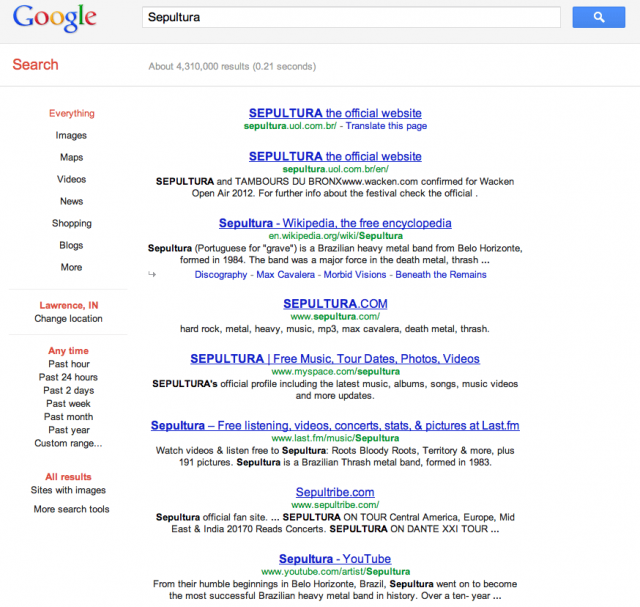Image resolution: width=640 pixels, height=607 pixels.
Task: Click the Google logo
Action: (x=54, y=18)
